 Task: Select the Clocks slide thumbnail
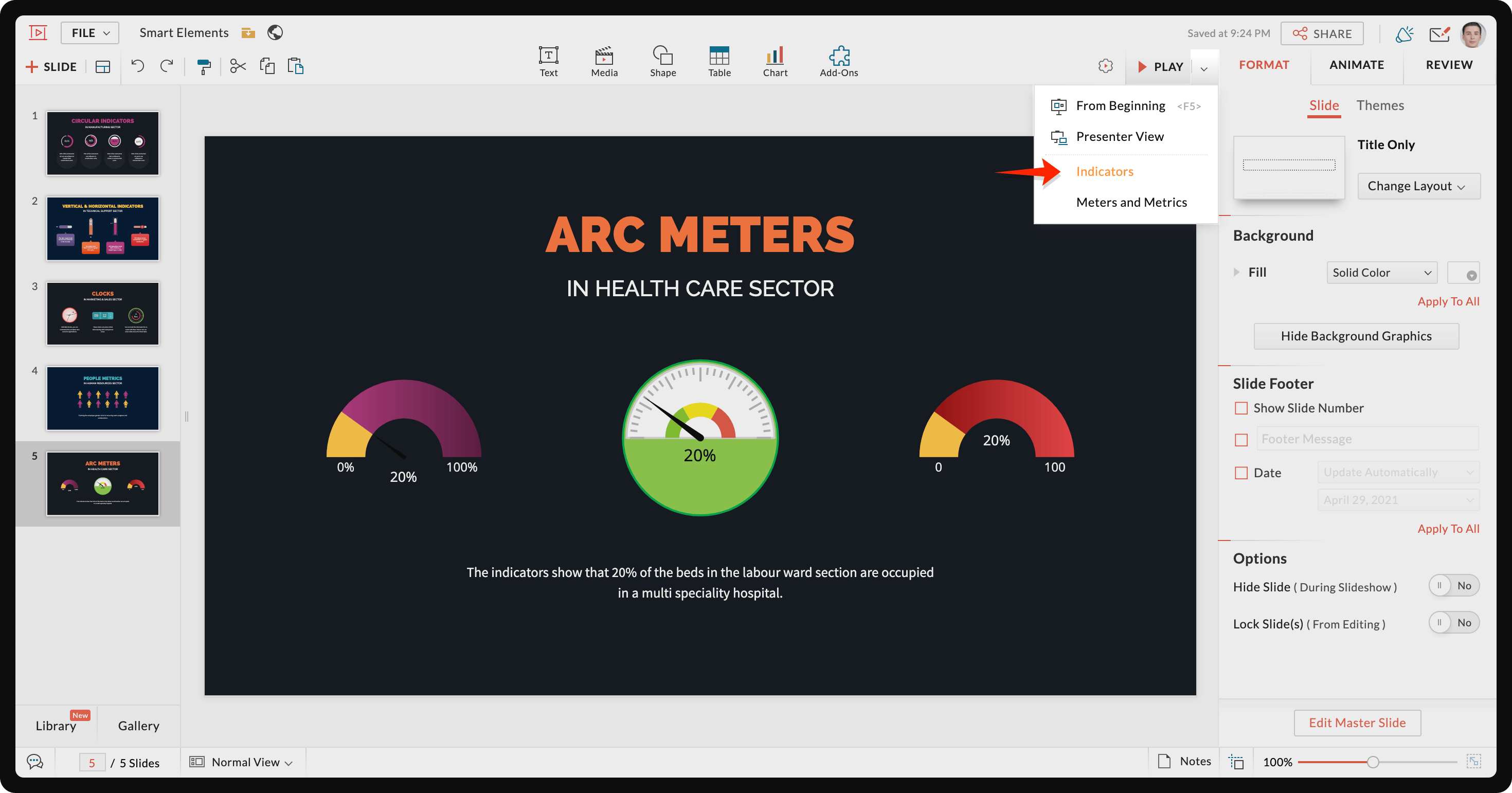102,313
